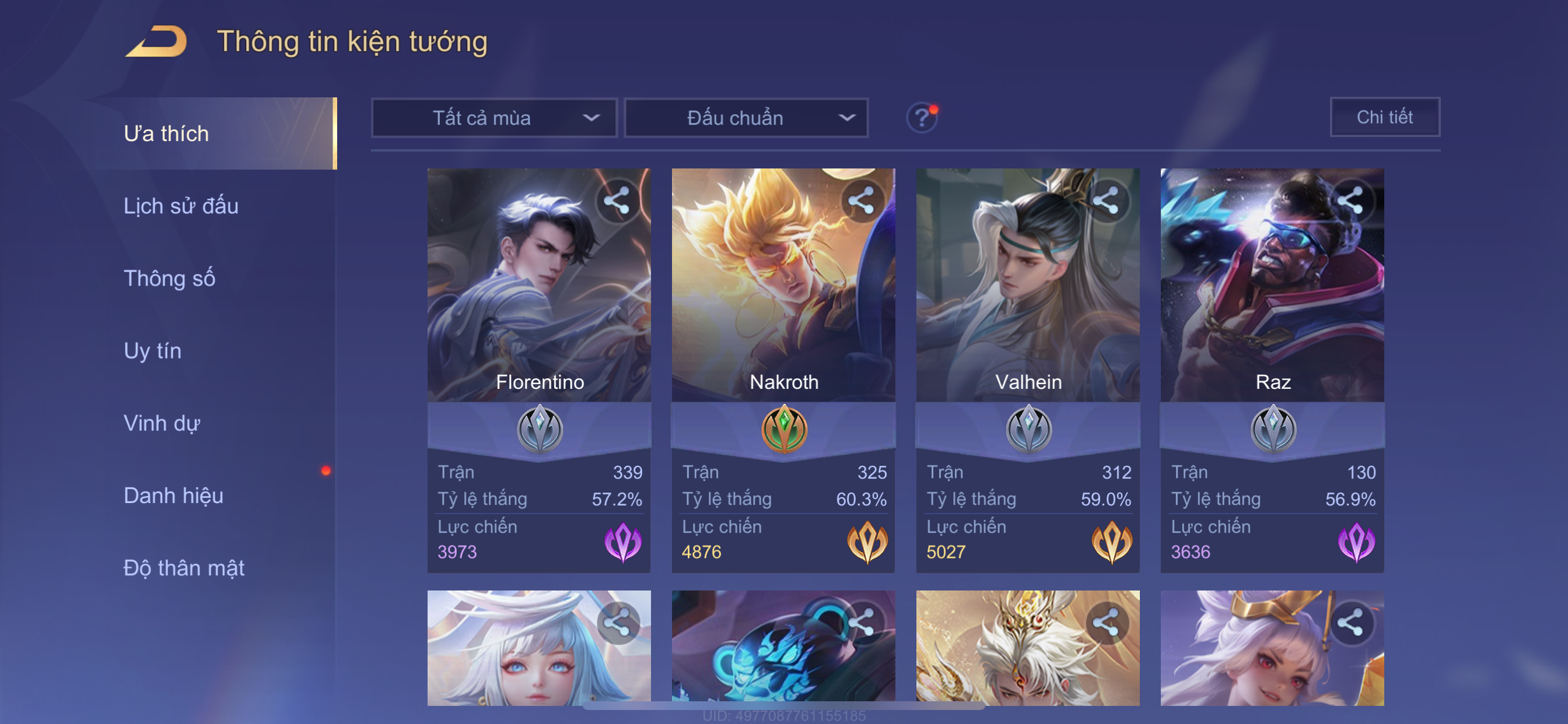Share the Raz hero card
The height and width of the screenshot is (724, 1568).
pos(1350,201)
